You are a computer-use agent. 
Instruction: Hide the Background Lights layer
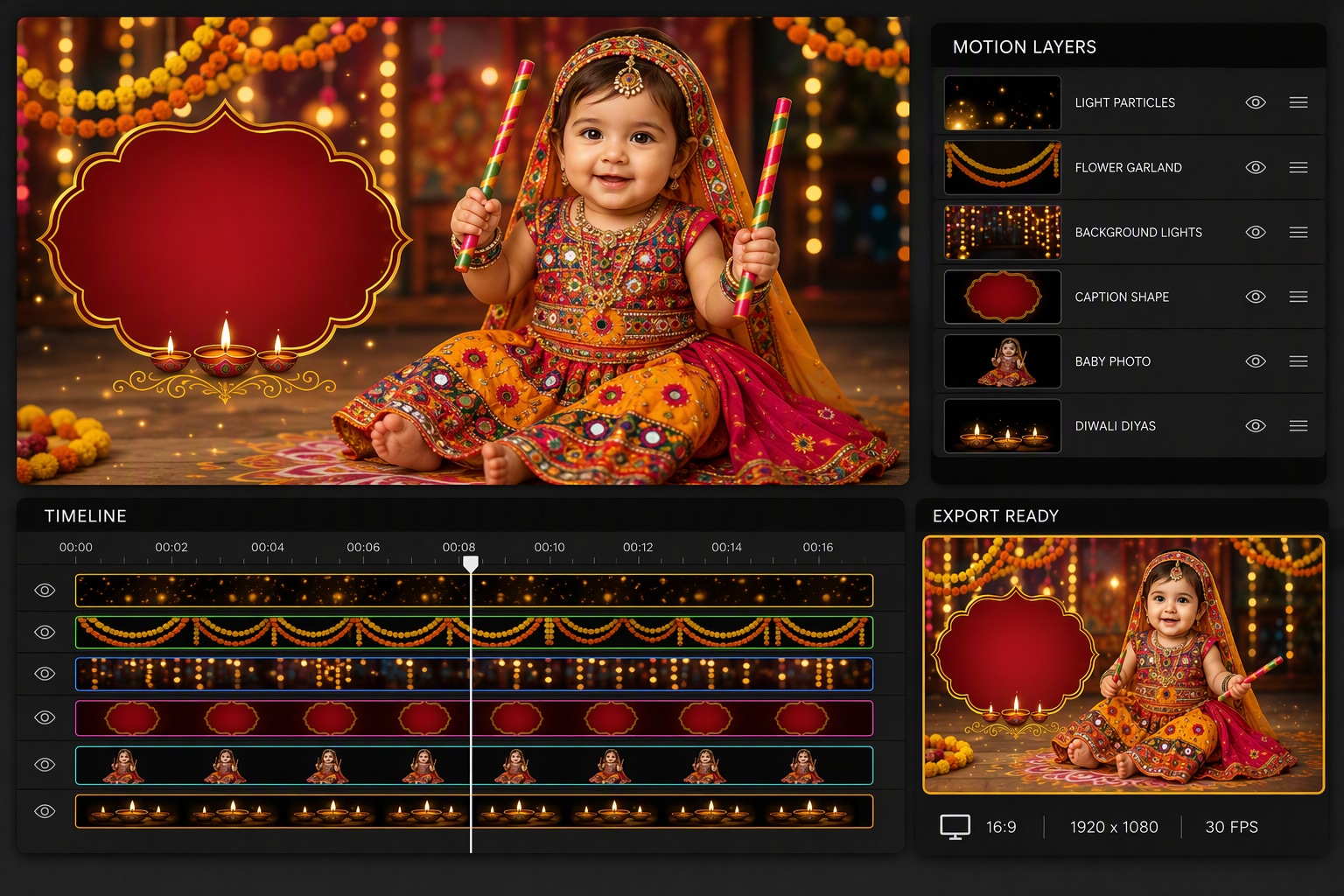tap(1256, 232)
